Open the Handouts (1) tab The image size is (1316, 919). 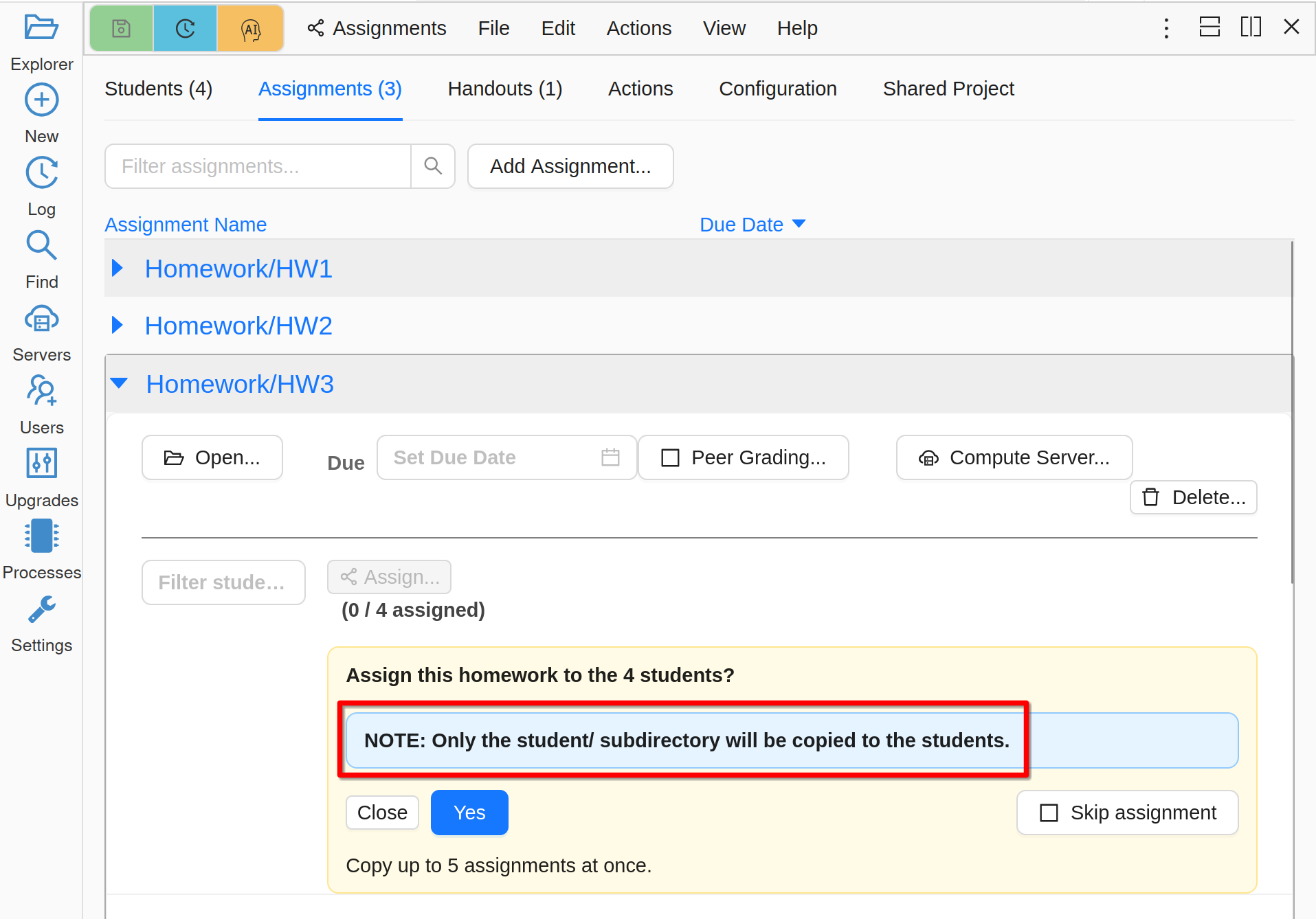[504, 89]
